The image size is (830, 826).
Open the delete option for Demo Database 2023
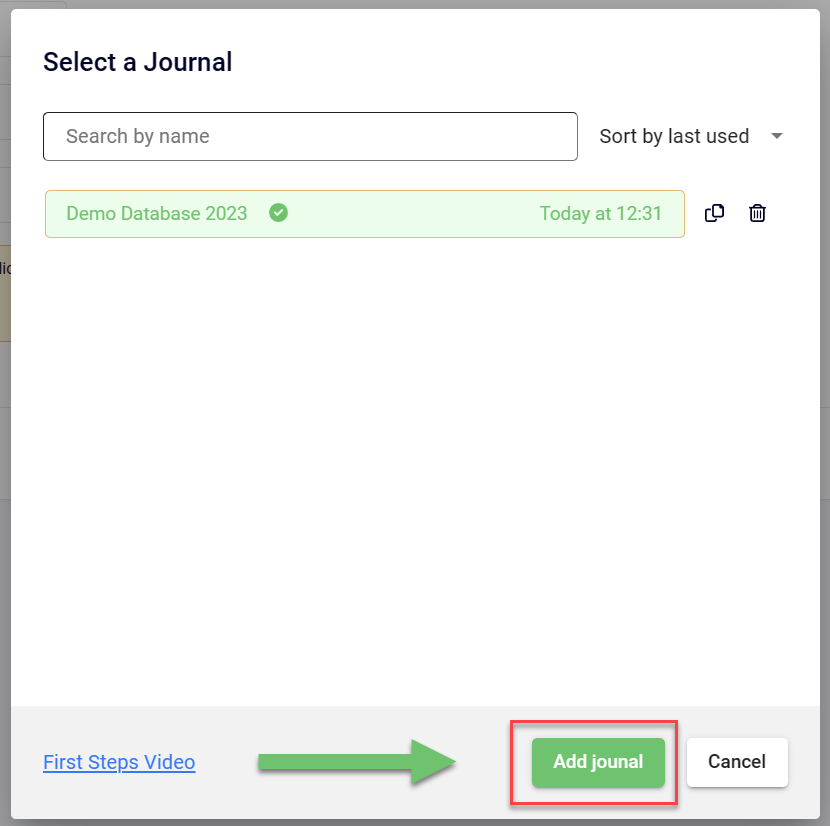coord(757,213)
